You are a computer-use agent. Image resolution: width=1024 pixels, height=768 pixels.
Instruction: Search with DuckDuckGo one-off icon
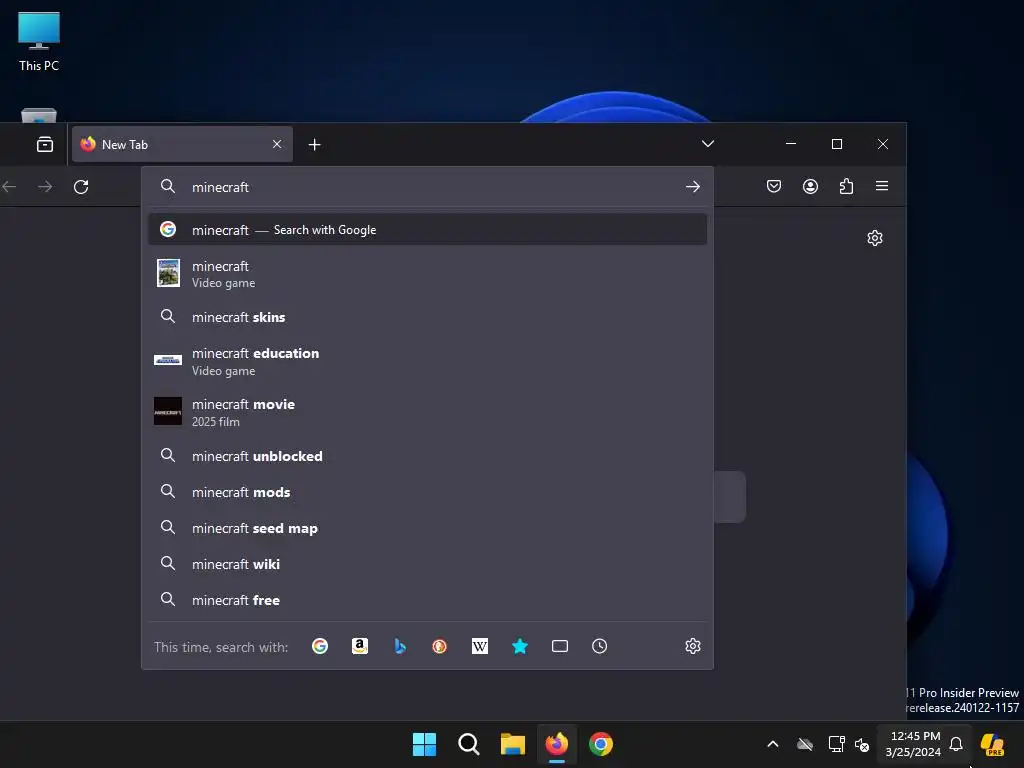pyautogui.click(x=440, y=646)
